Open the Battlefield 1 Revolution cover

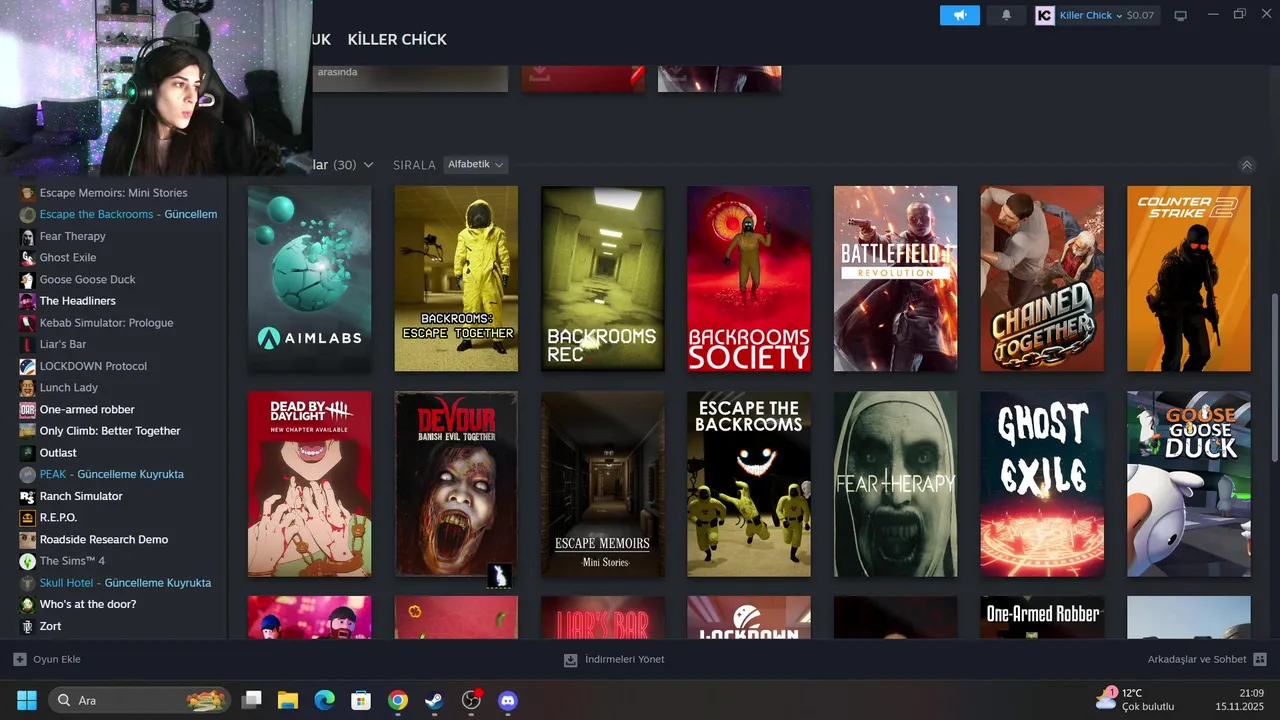[x=895, y=278]
